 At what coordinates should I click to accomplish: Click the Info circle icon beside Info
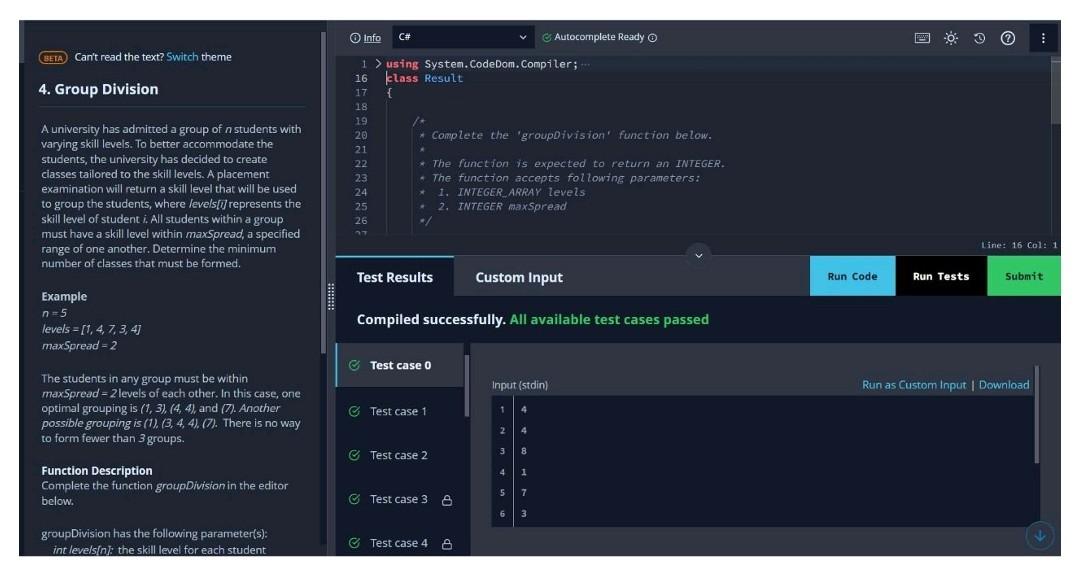click(x=355, y=38)
